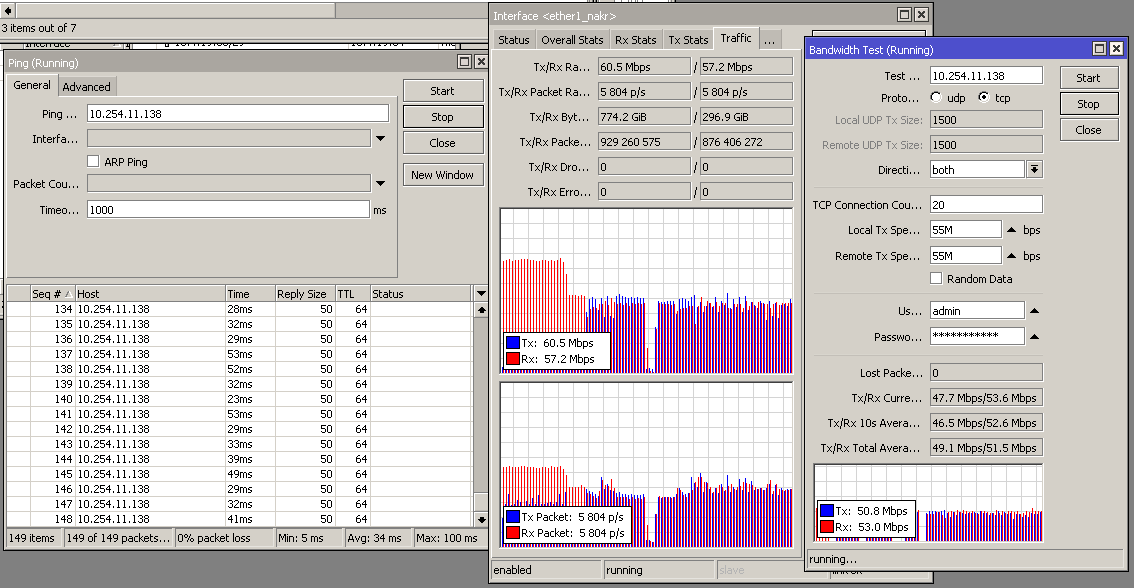The image size is (1134, 588).
Task: Click the arrow beside Remote Tx Speed
Action: pyautogui.click(x=1011, y=256)
